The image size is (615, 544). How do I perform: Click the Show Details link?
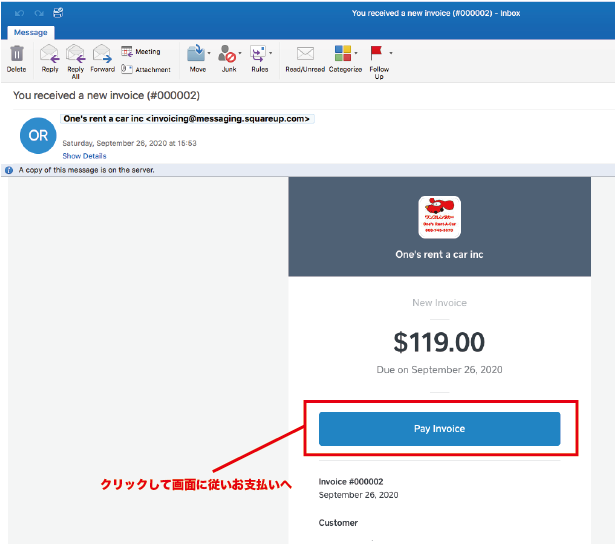[84, 156]
